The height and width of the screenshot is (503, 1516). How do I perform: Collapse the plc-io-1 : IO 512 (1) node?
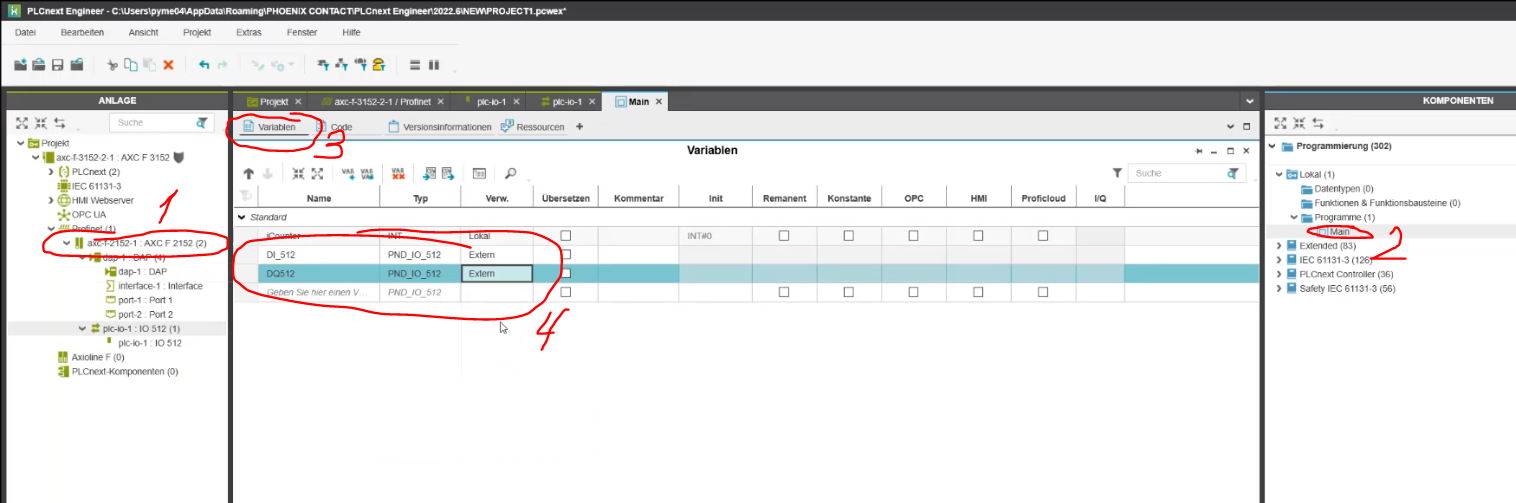(82, 328)
